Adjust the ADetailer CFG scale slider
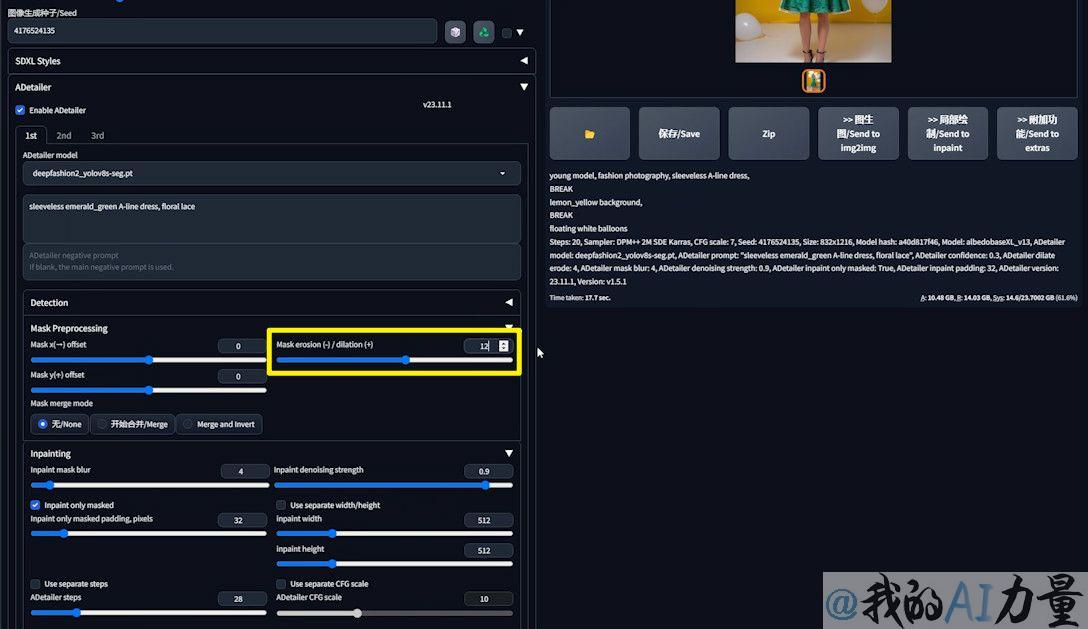This screenshot has height=629, width=1088. [394, 613]
